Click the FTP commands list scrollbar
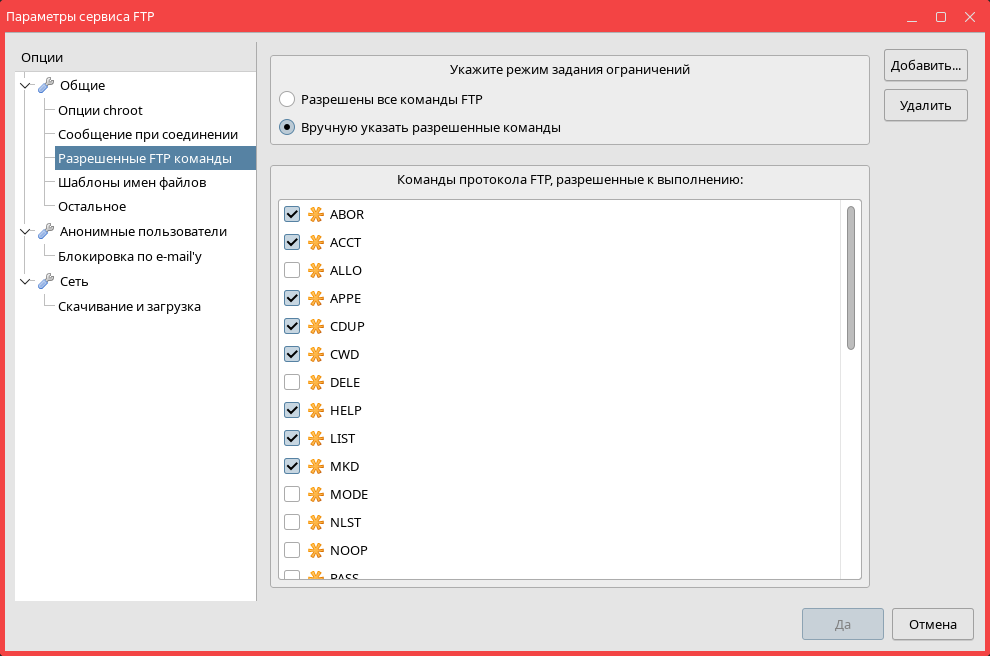This screenshot has height=656, width=990. pos(851,278)
